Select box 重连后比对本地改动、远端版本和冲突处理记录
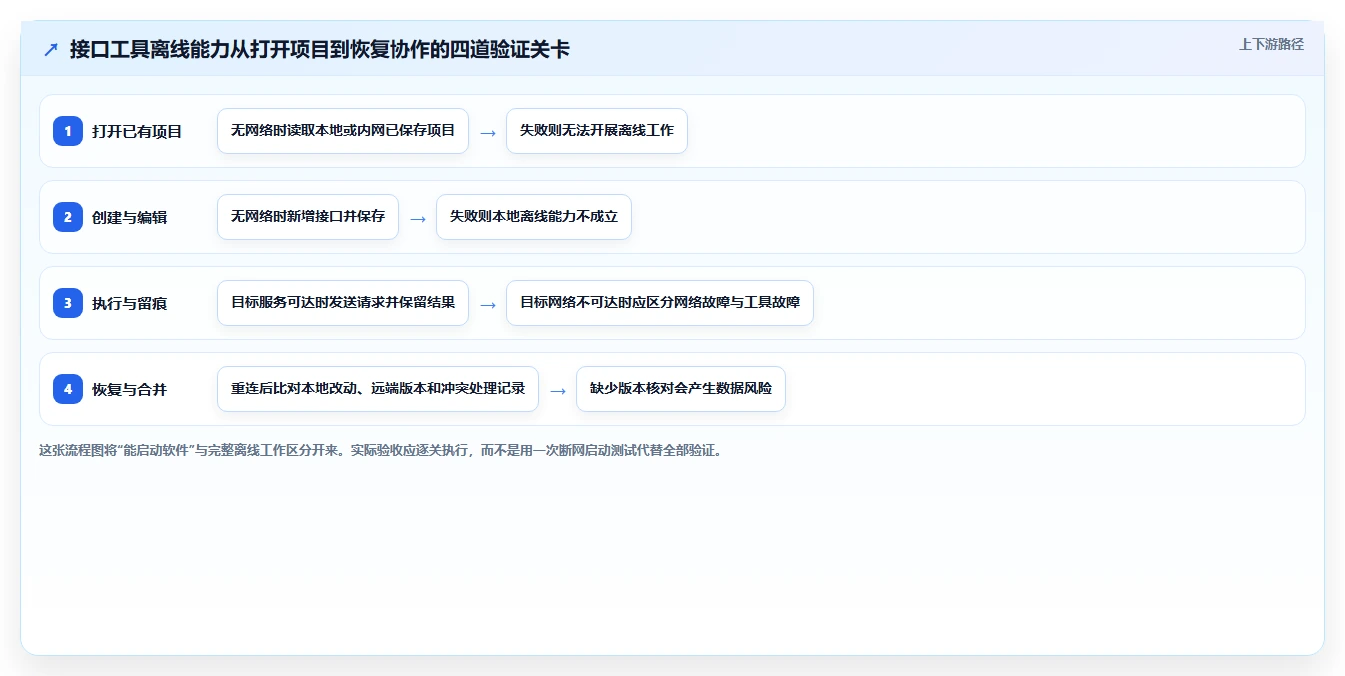The image size is (1345, 676). [x=378, y=389]
